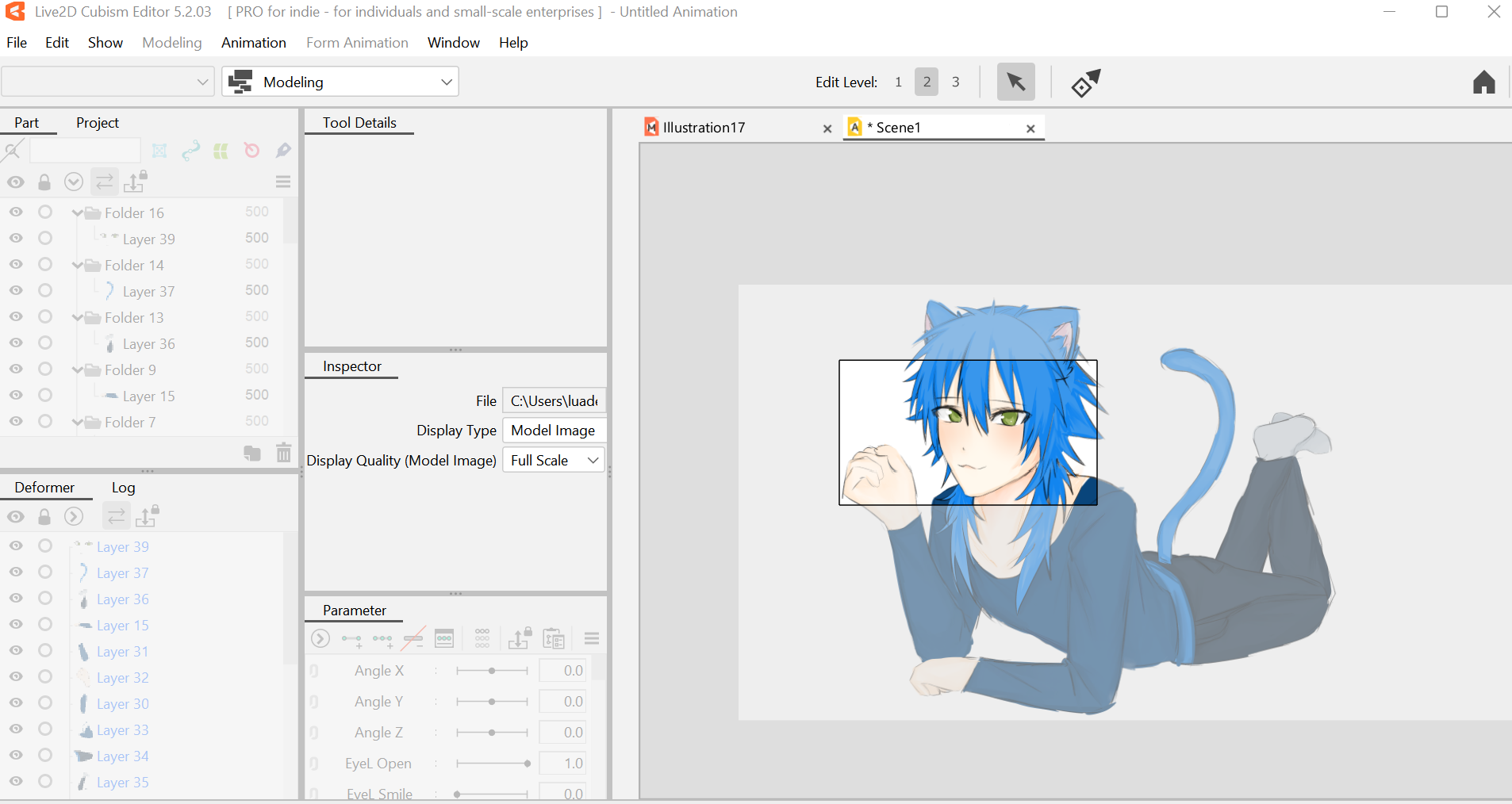Switch to the Project tab
1512x804 pixels.
pos(98,123)
